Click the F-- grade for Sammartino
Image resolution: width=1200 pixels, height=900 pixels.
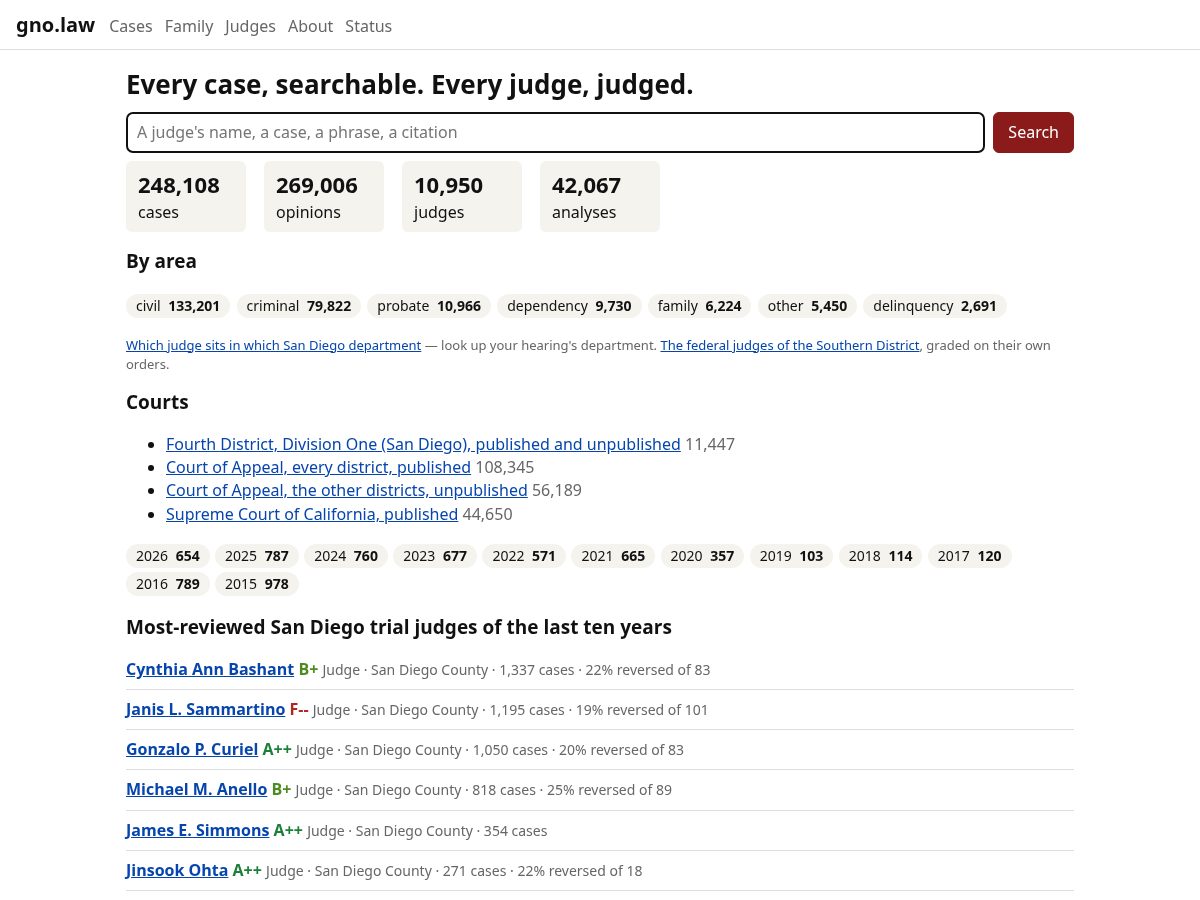coord(299,709)
